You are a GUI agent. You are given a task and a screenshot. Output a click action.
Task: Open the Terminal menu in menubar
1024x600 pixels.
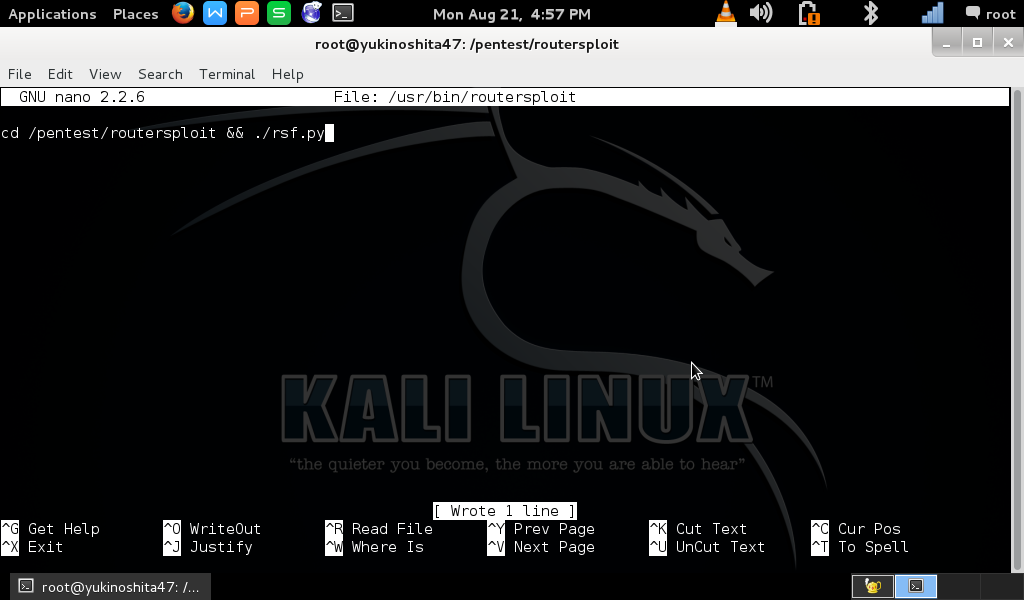point(227,74)
